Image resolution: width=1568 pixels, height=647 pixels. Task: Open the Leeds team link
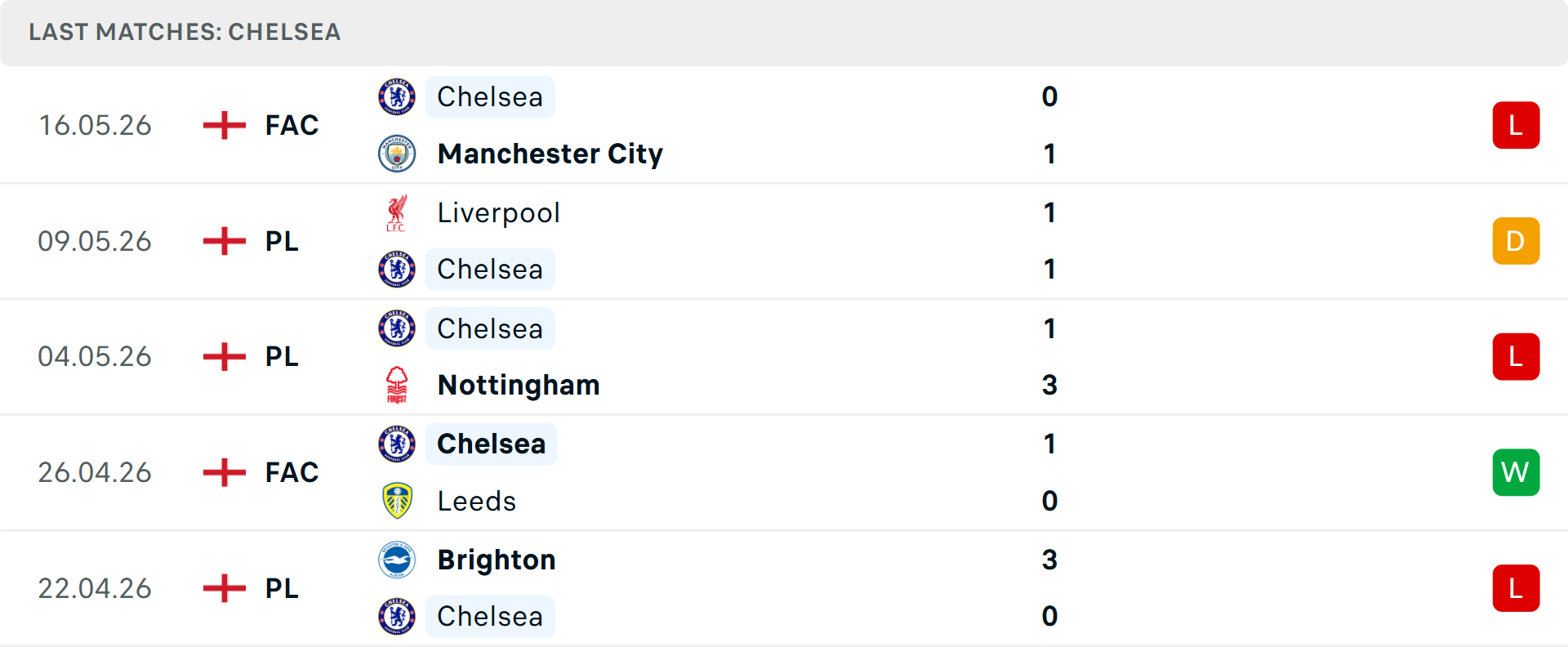tap(477, 501)
